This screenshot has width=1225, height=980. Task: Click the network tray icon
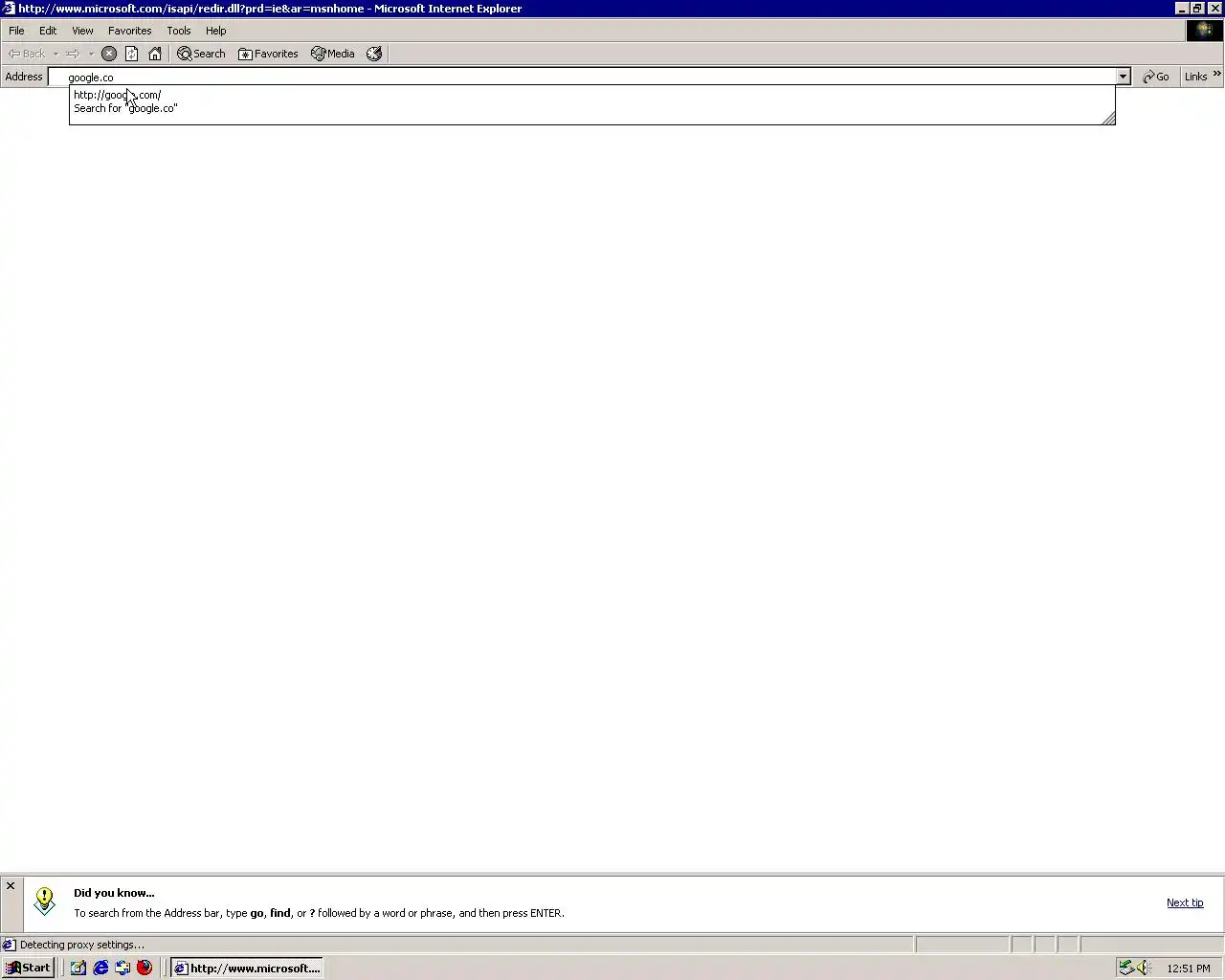point(1126,968)
